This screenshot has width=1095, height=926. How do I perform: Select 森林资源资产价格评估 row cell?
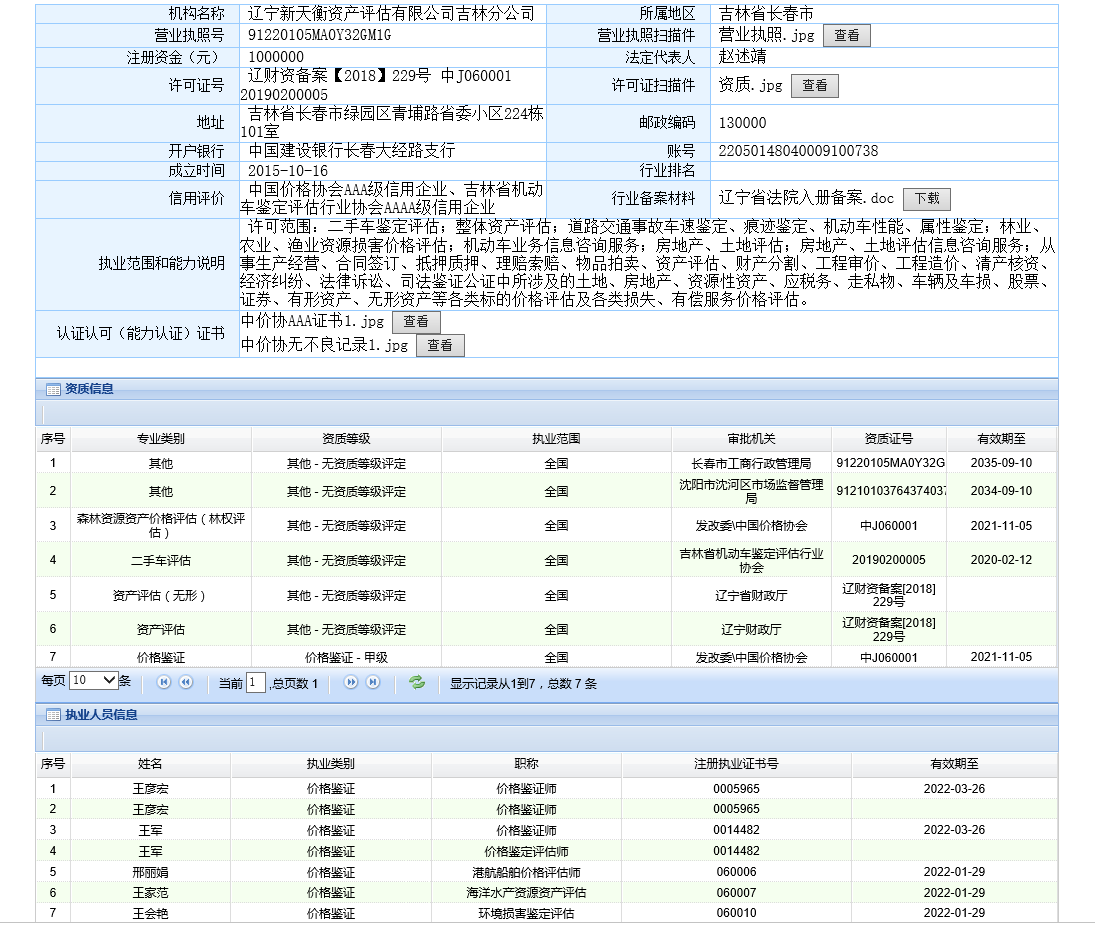(161, 525)
